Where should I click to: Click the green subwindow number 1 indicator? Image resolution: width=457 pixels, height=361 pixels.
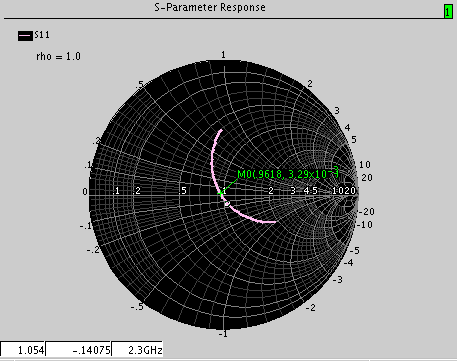(x=448, y=12)
